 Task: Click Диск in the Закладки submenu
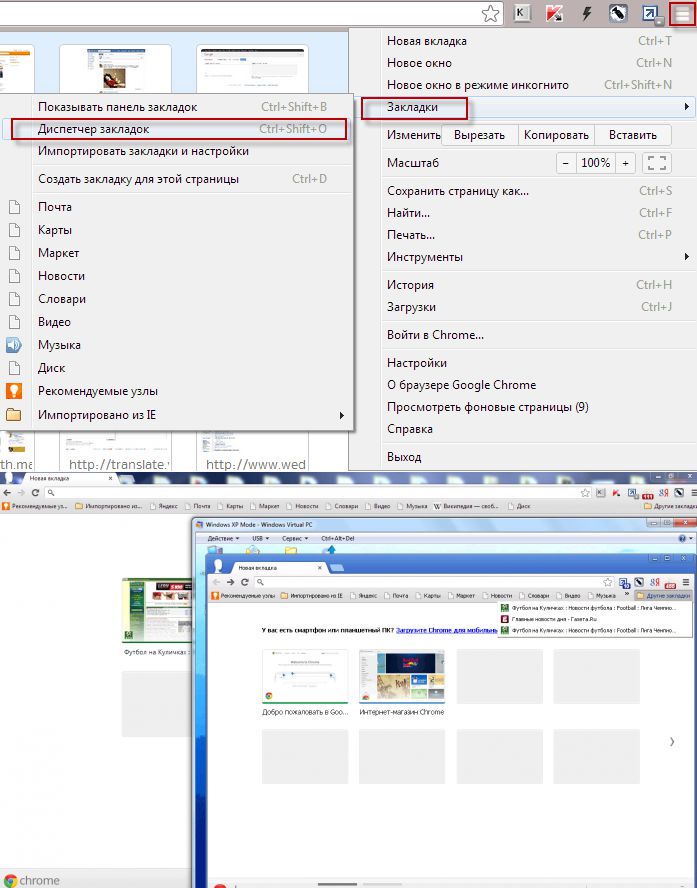182,368
